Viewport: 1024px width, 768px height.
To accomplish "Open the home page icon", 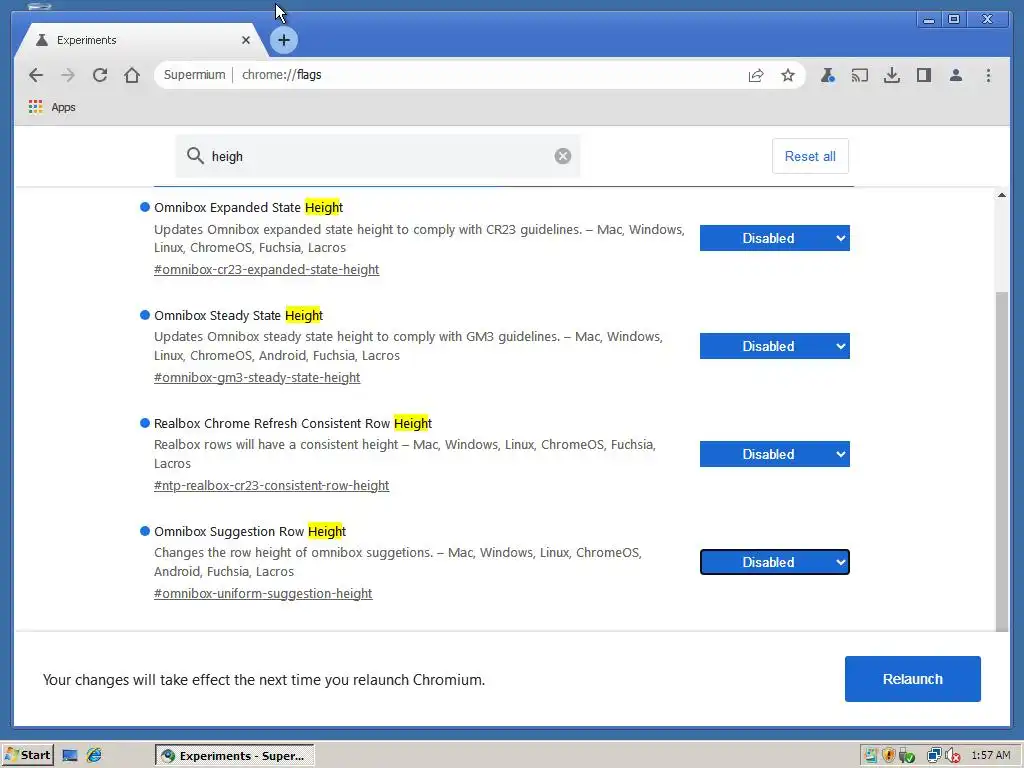I will (x=132, y=75).
